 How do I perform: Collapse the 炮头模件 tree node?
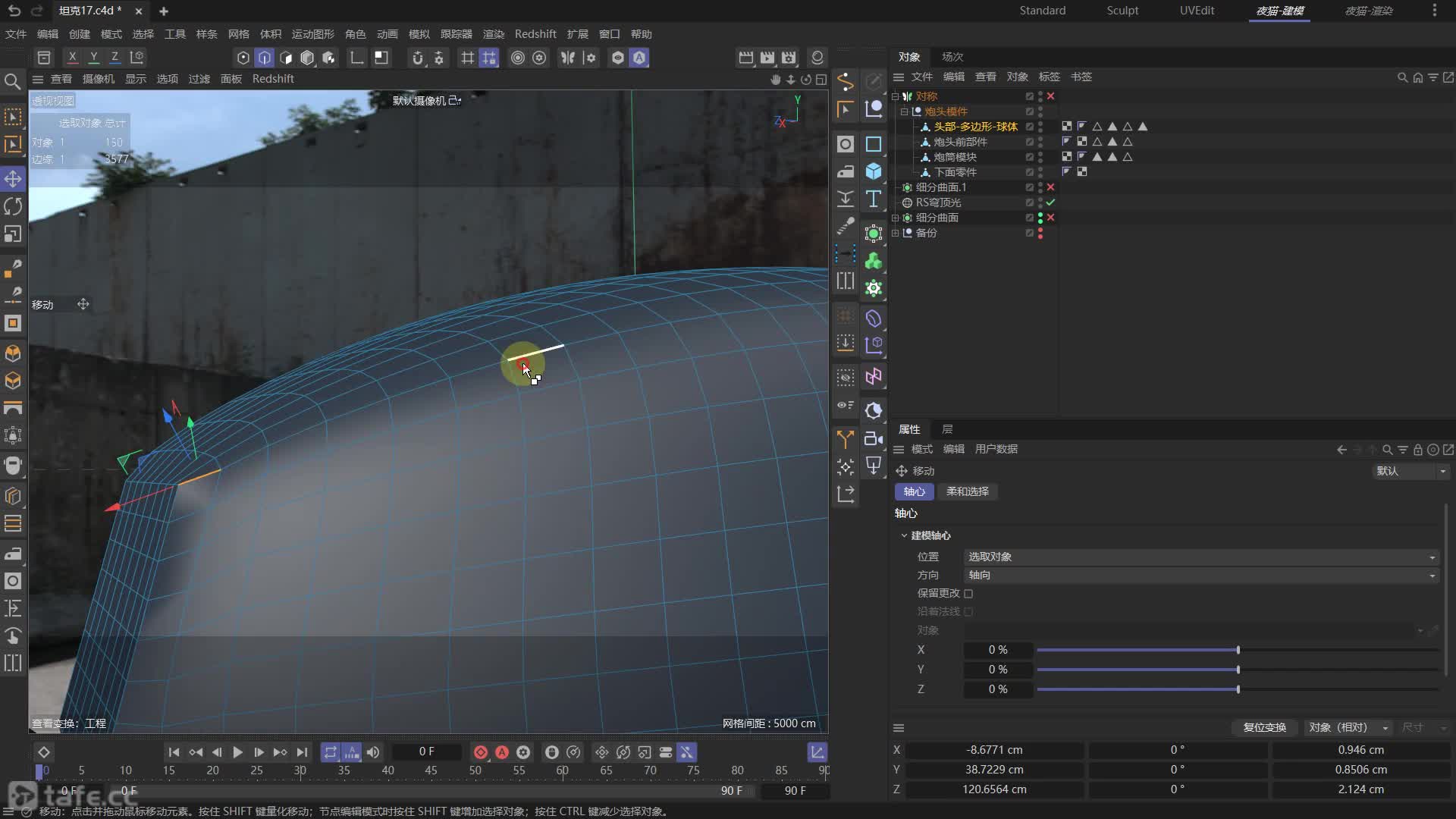click(905, 111)
